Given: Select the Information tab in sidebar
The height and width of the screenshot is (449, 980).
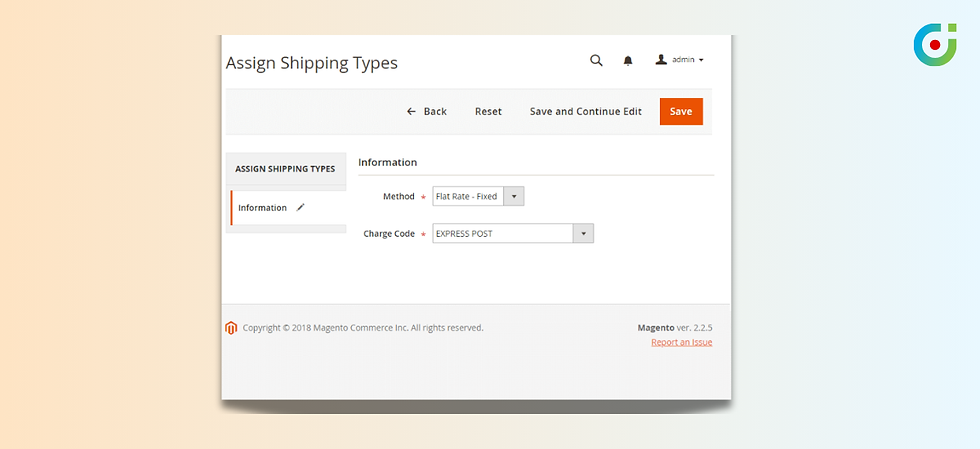Looking at the screenshot, I should coord(263,208).
